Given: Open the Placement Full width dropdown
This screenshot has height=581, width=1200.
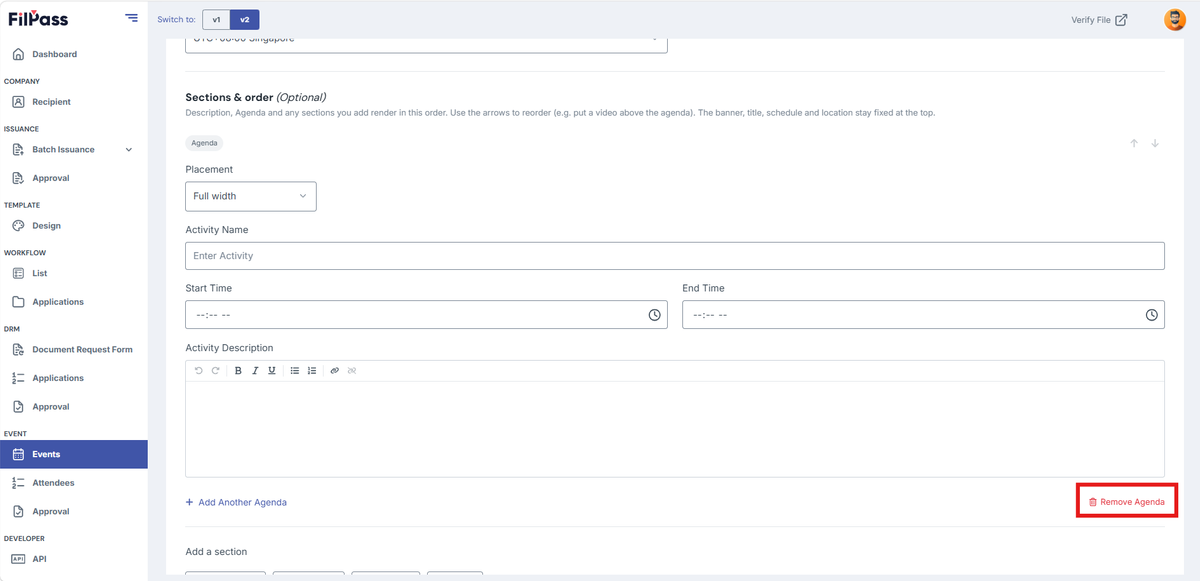Looking at the screenshot, I should [x=251, y=196].
